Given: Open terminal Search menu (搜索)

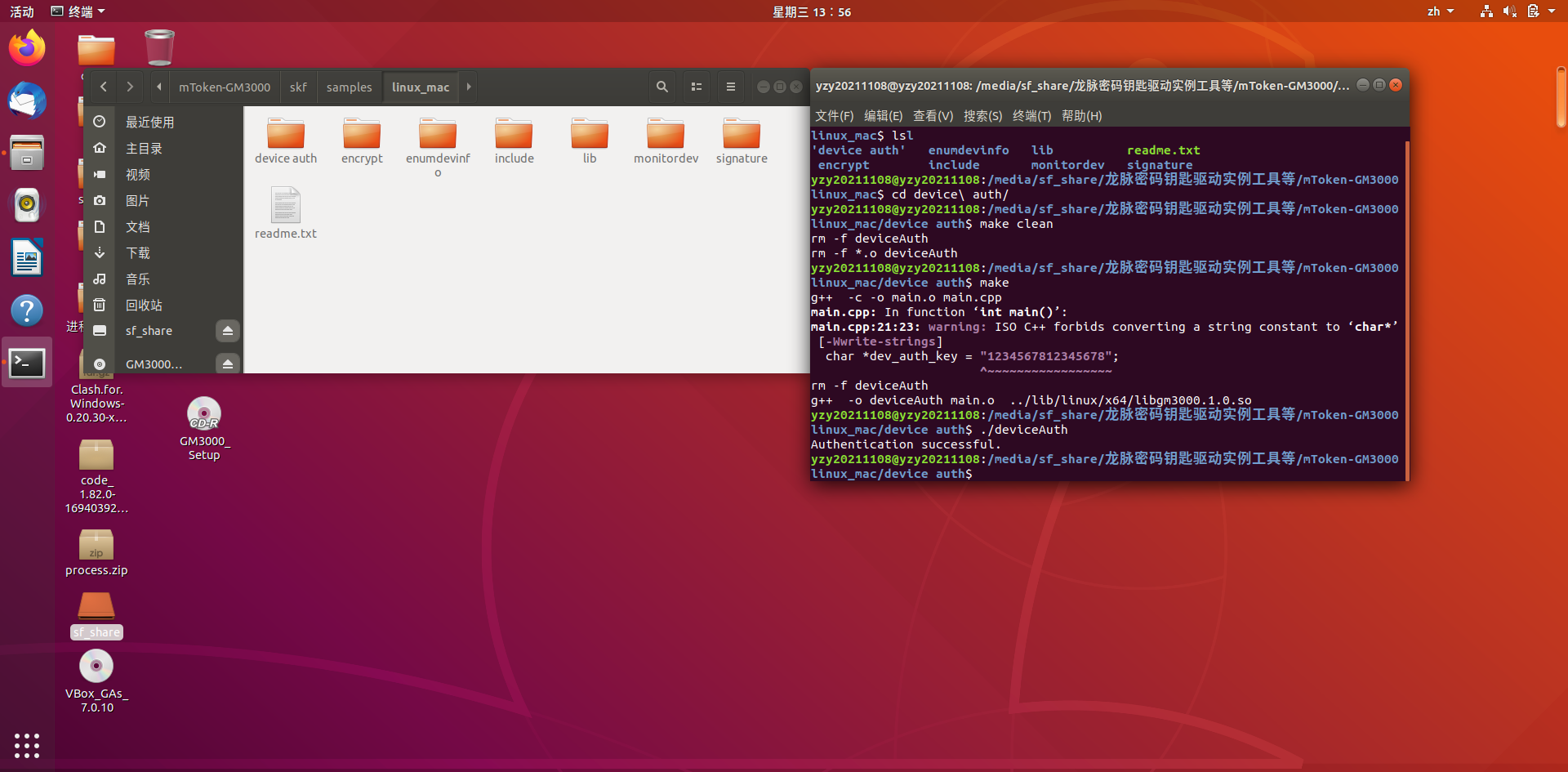Looking at the screenshot, I should (x=982, y=116).
